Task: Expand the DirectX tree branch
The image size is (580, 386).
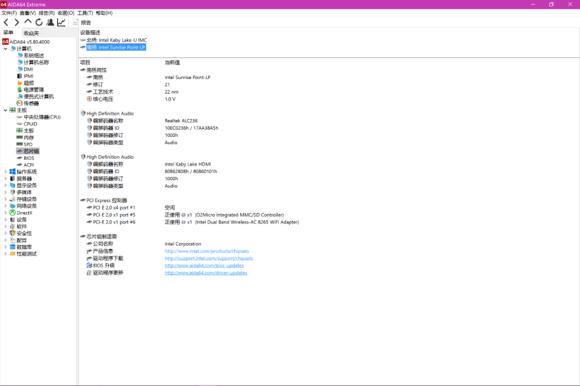Action: pyautogui.click(x=6, y=213)
